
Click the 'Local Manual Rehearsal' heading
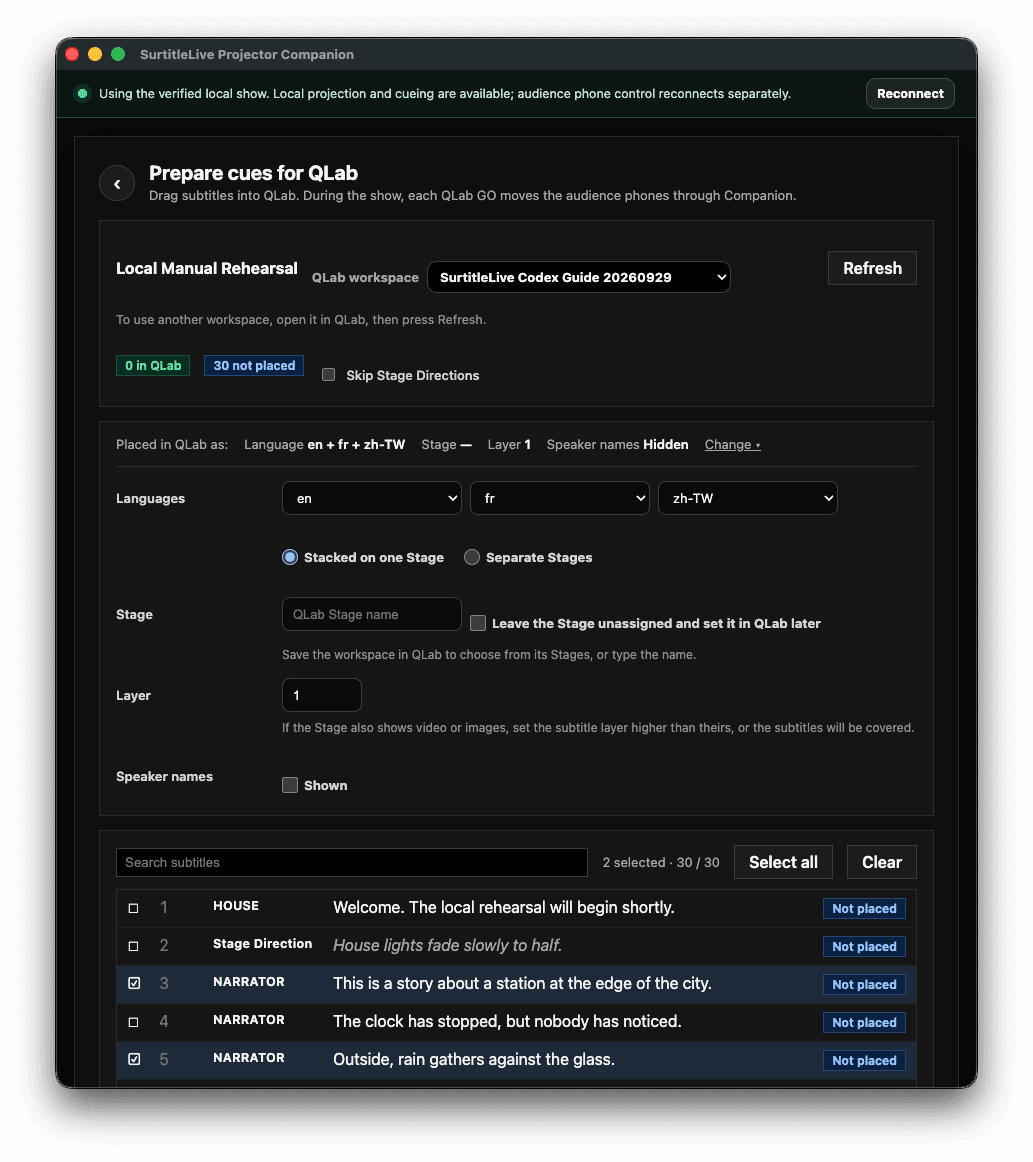point(207,268)
